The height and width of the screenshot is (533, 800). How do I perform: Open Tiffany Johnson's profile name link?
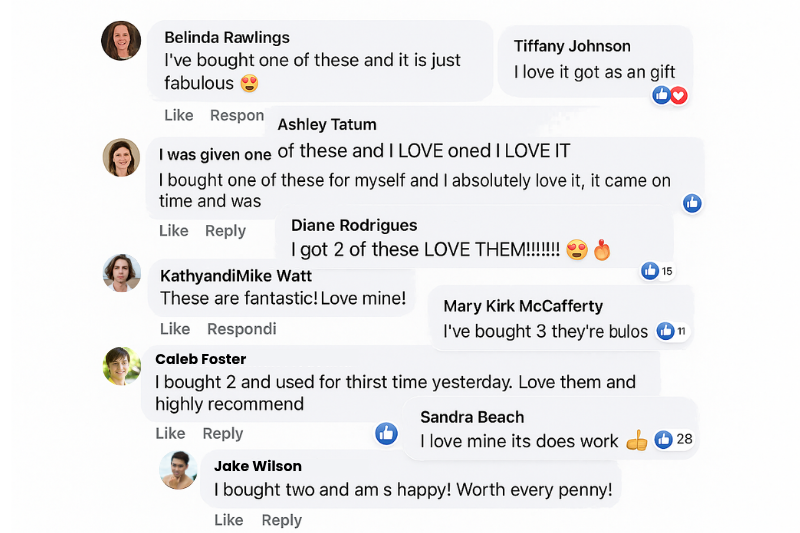click(572, 46)
